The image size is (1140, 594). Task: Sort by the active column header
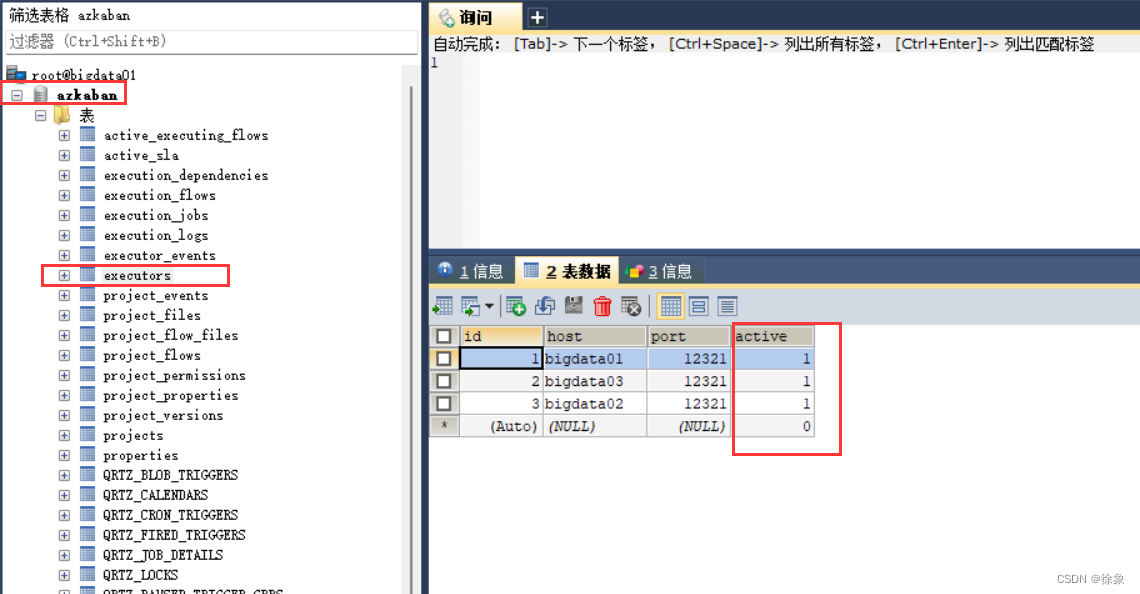point(773,336)
